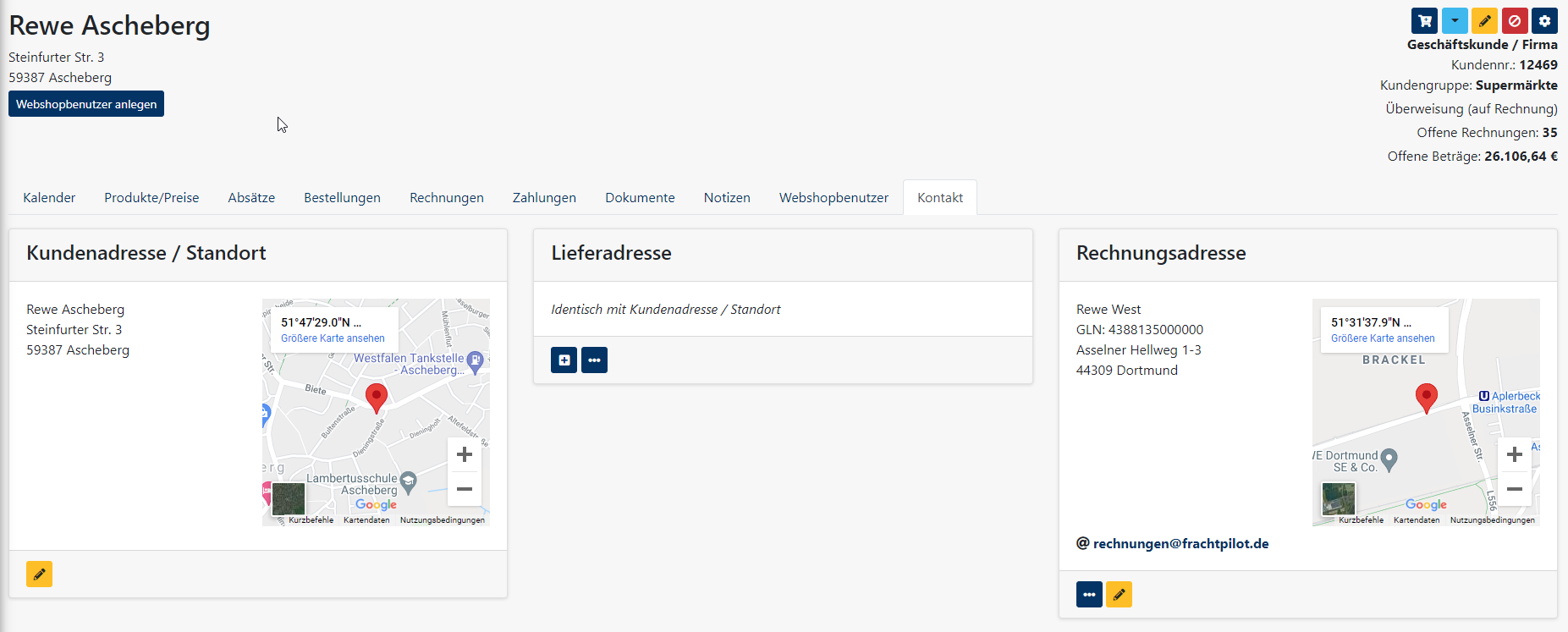The height and width of the screenshot is (632, 1568).
Task: Open the three-dots menu under Rechnungsadresse
Action: tap(1089, 595)
